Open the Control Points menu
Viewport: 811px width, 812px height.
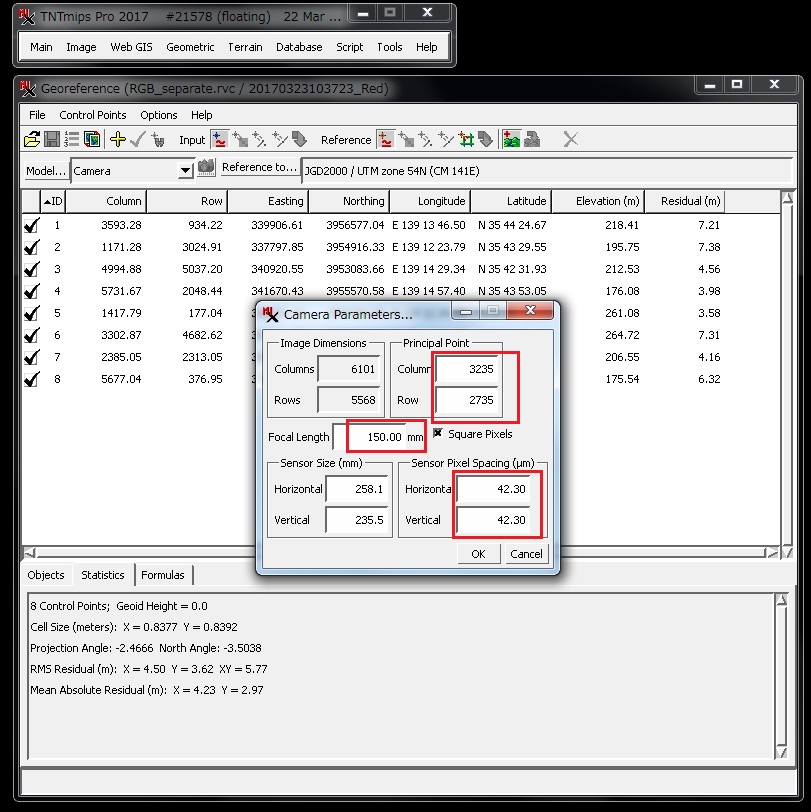pos(92,115)
